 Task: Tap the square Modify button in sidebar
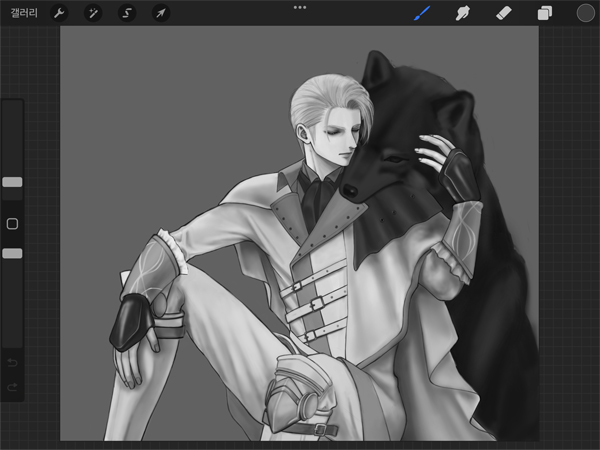coord(12,224)
